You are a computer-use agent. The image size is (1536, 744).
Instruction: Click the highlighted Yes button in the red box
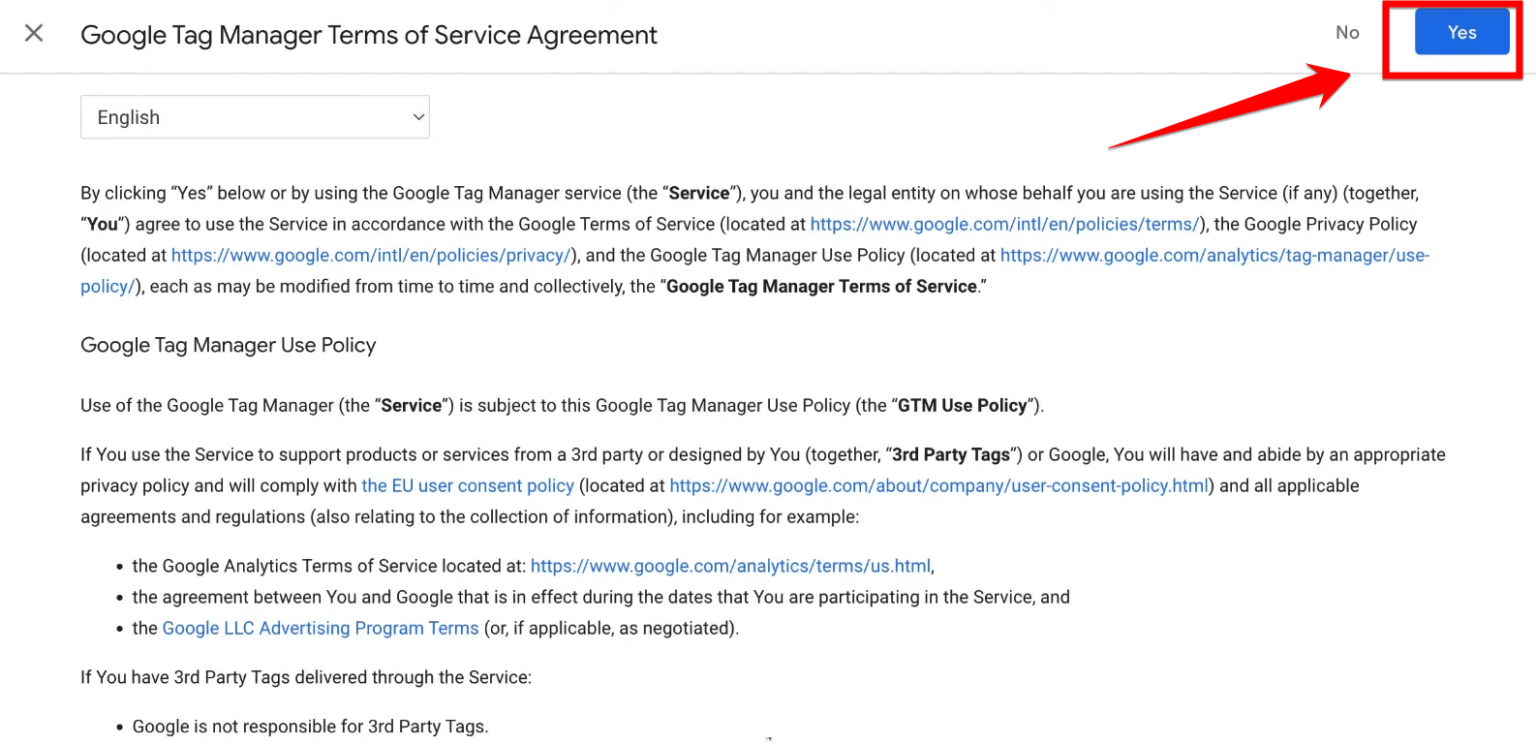[x=1462, y=32]
